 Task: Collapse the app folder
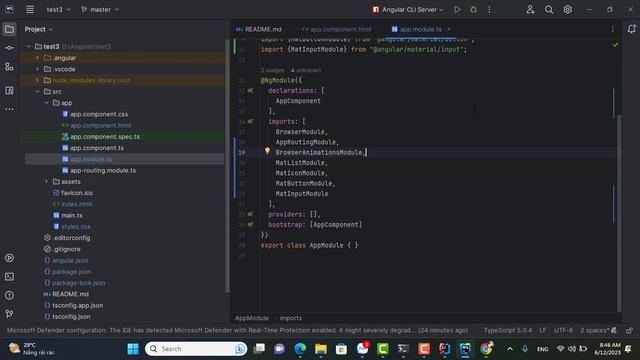click(47, 103)
